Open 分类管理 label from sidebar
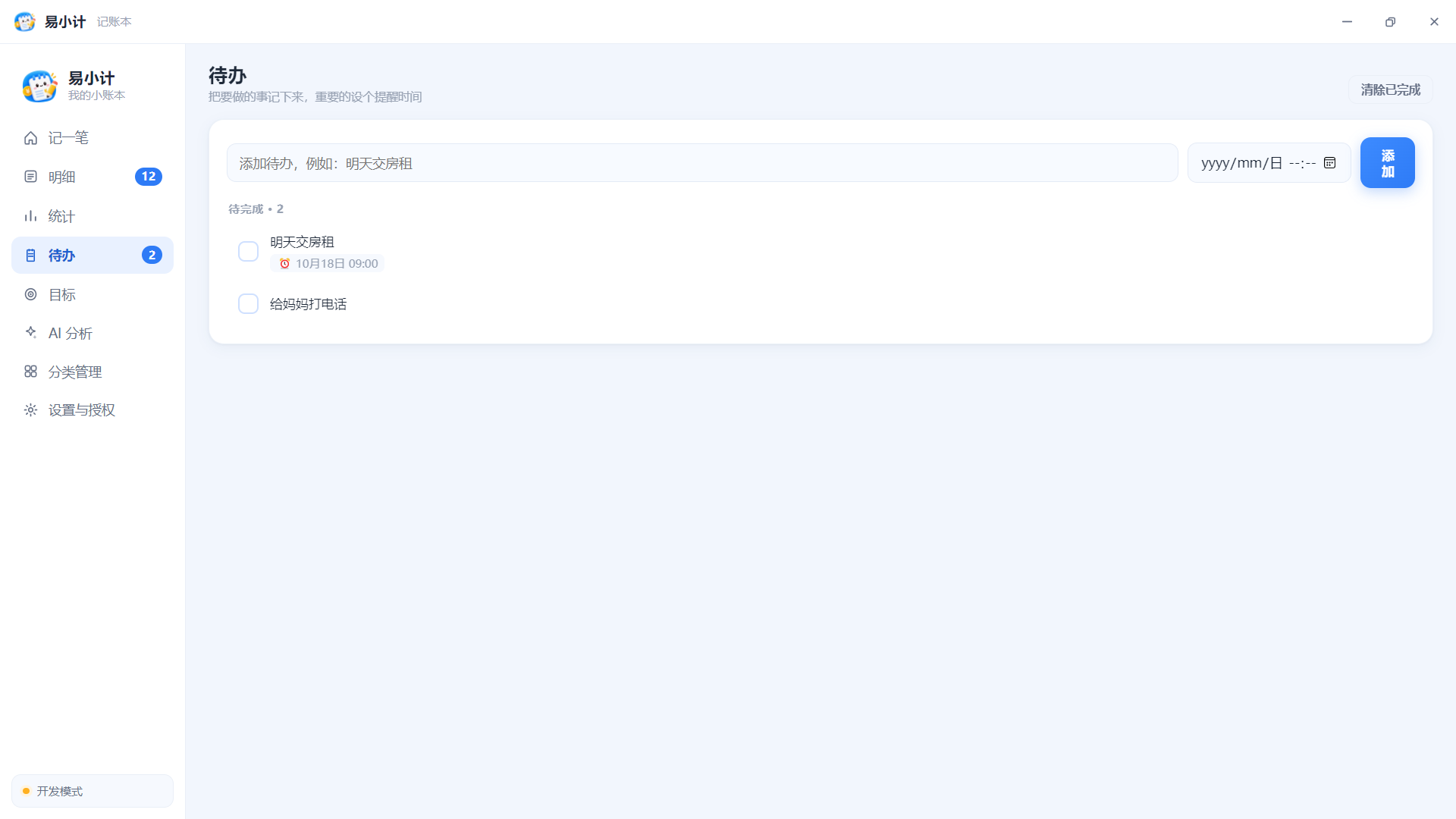The width and height of the screenshot is (1456, 819). tap(75, 372)
